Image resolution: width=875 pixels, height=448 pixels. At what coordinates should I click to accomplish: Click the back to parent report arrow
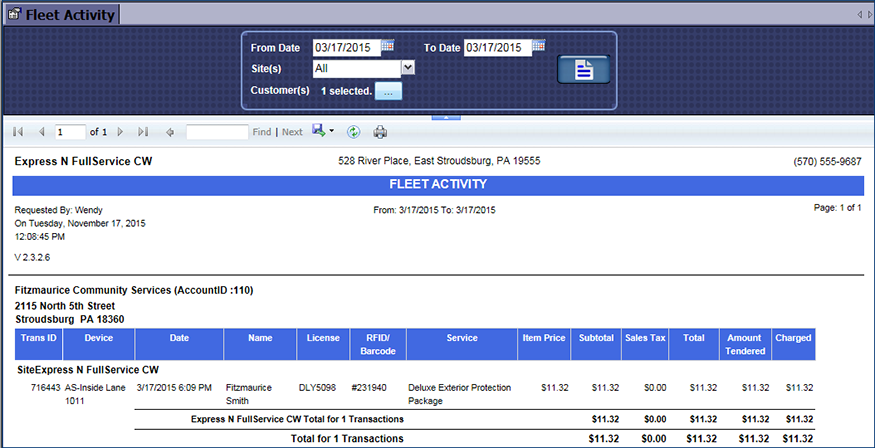pos(170,132)
